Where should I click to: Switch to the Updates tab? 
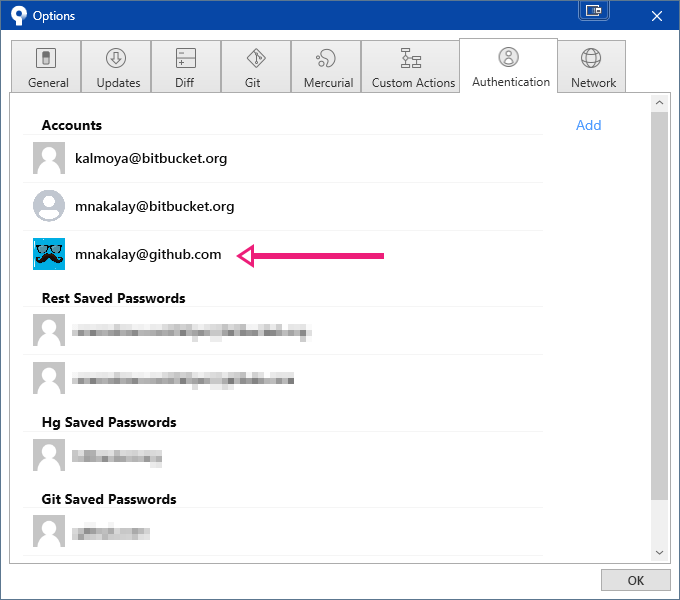116,66
